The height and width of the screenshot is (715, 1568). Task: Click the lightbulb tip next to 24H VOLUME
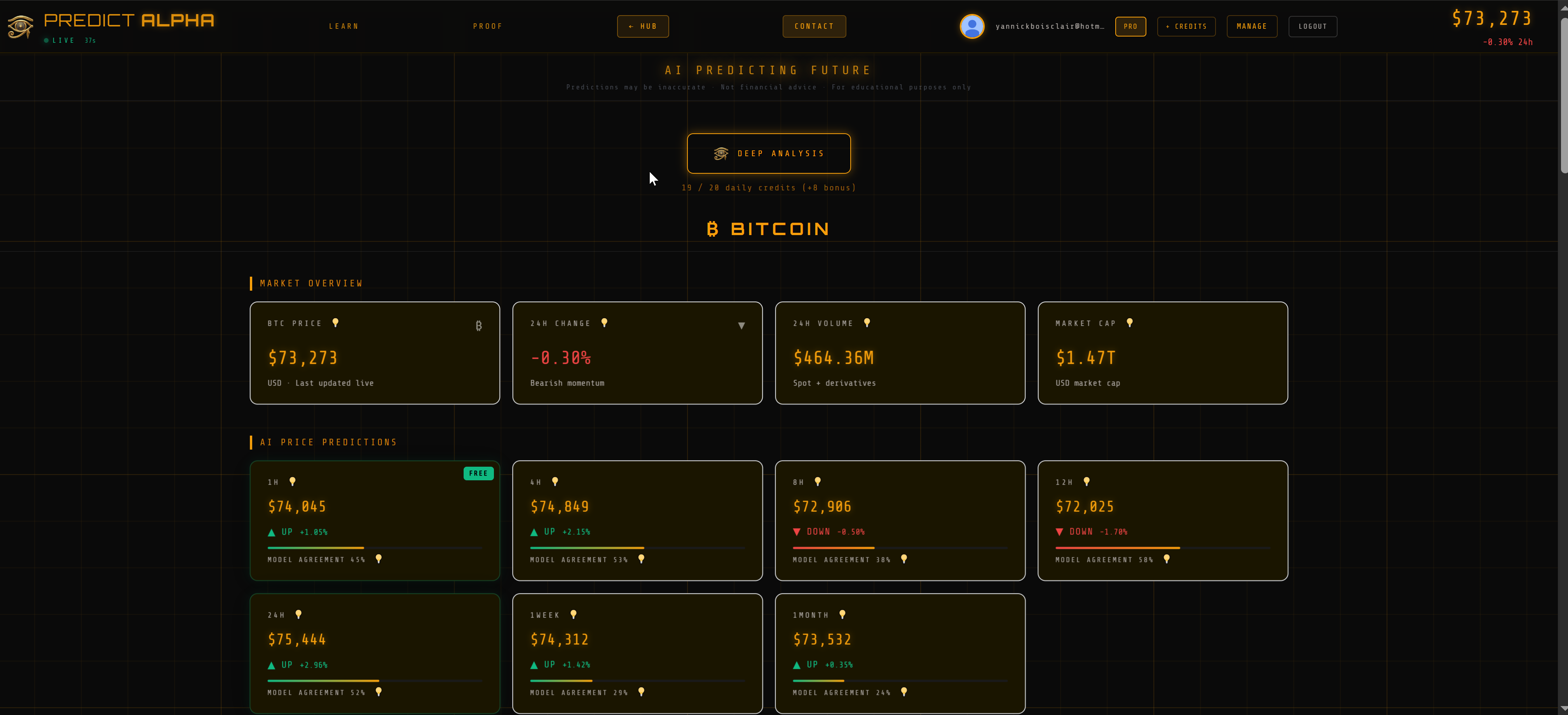tap(867, 323)
